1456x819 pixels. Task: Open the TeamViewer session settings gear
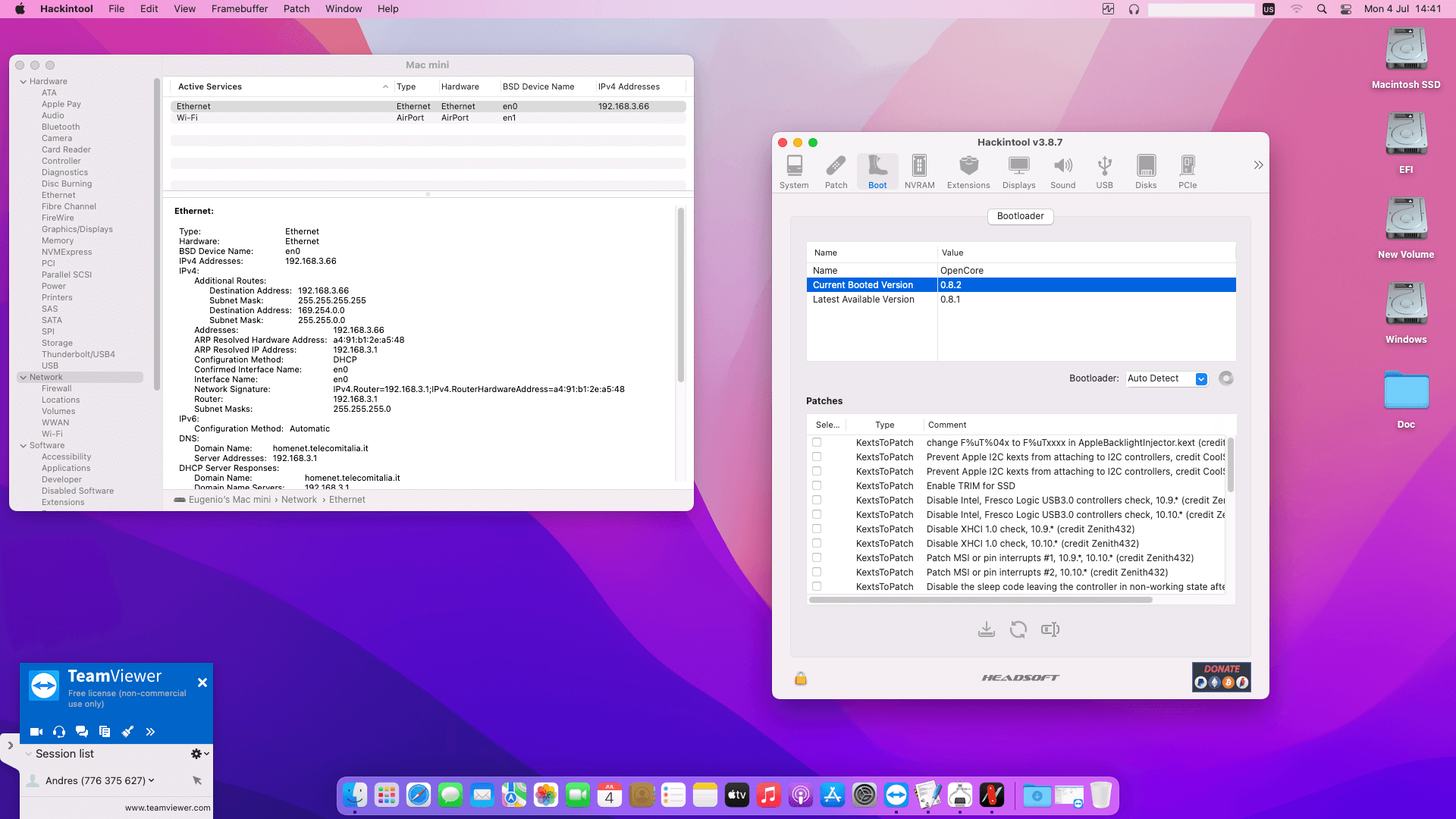point(199,754)
